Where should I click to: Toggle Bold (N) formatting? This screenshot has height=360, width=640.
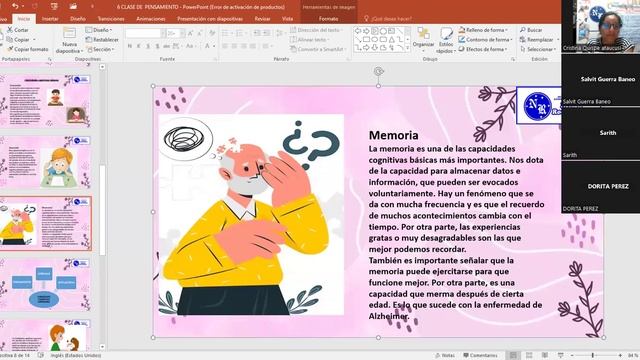130,46
